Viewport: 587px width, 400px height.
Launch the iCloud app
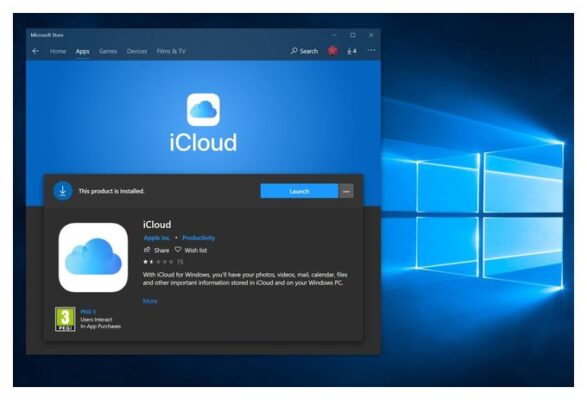point(299,191)
